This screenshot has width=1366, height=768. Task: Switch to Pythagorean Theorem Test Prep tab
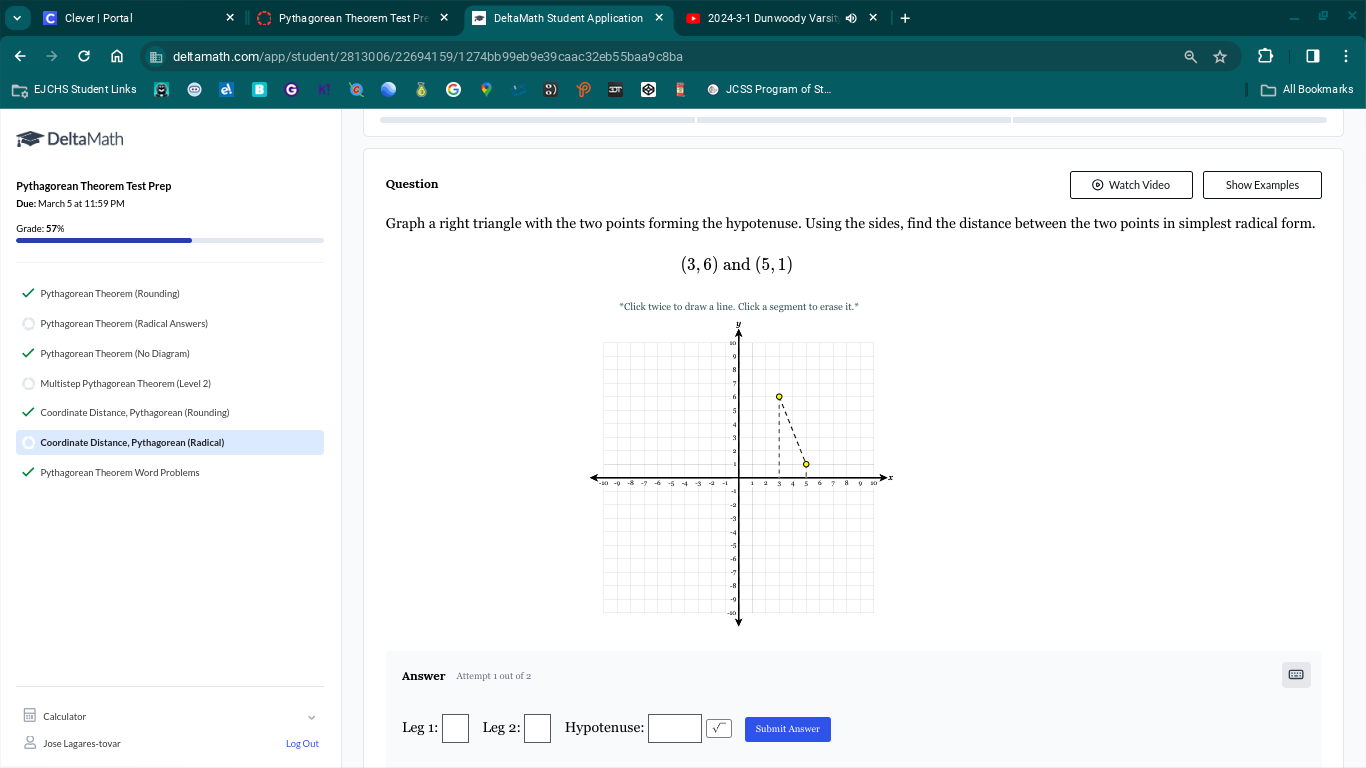[353, 18]
